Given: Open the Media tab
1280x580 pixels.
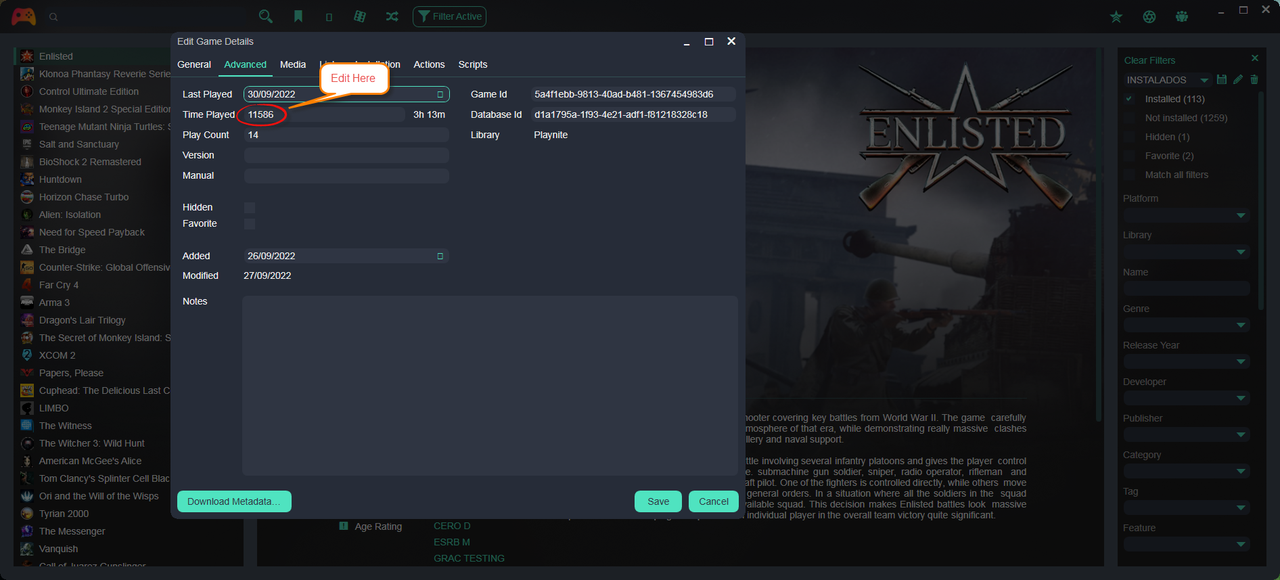Looking at the screenshot, I should (293, 64).
